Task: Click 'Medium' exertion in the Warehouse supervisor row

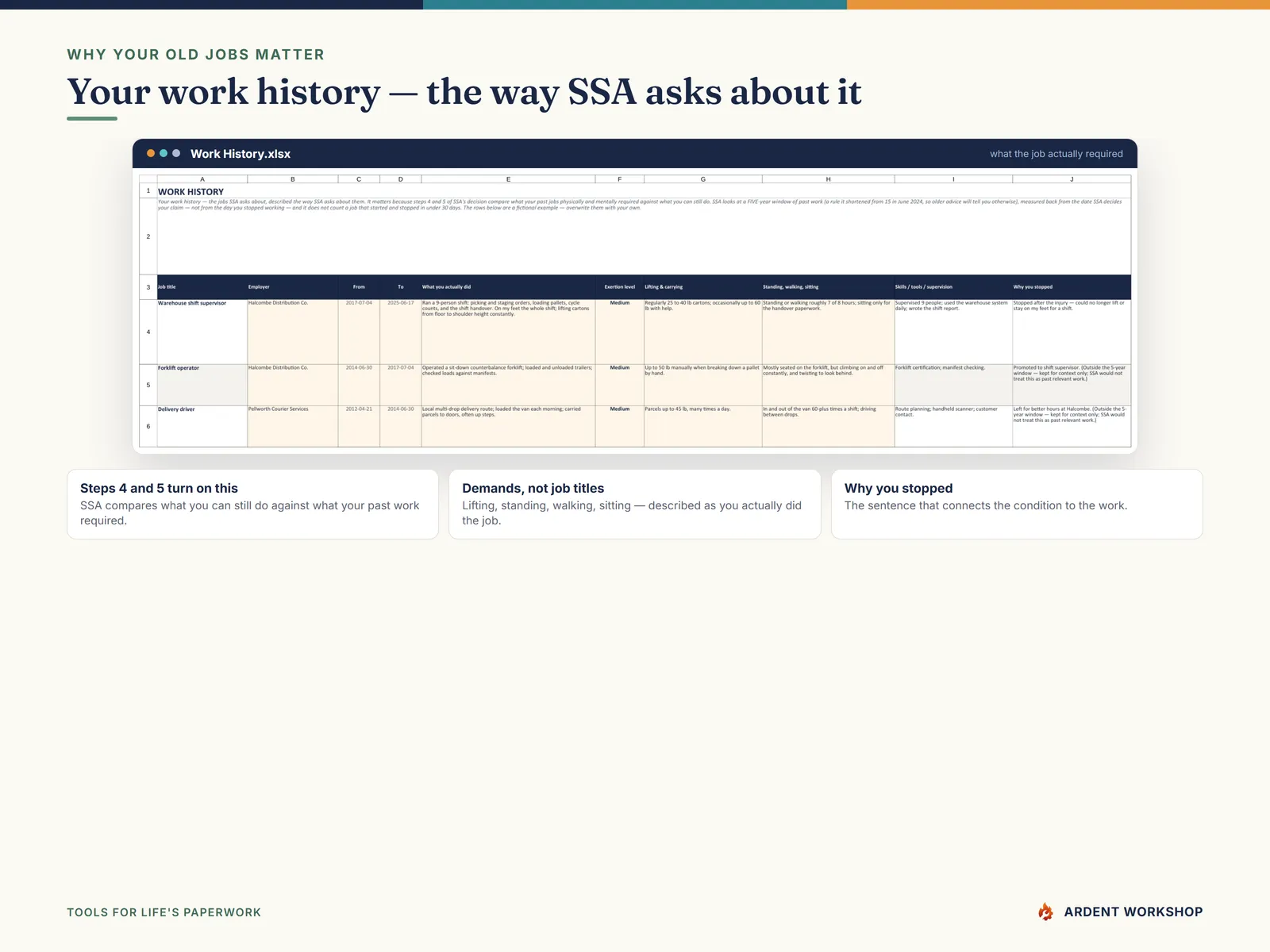Action: pos(620,332)
